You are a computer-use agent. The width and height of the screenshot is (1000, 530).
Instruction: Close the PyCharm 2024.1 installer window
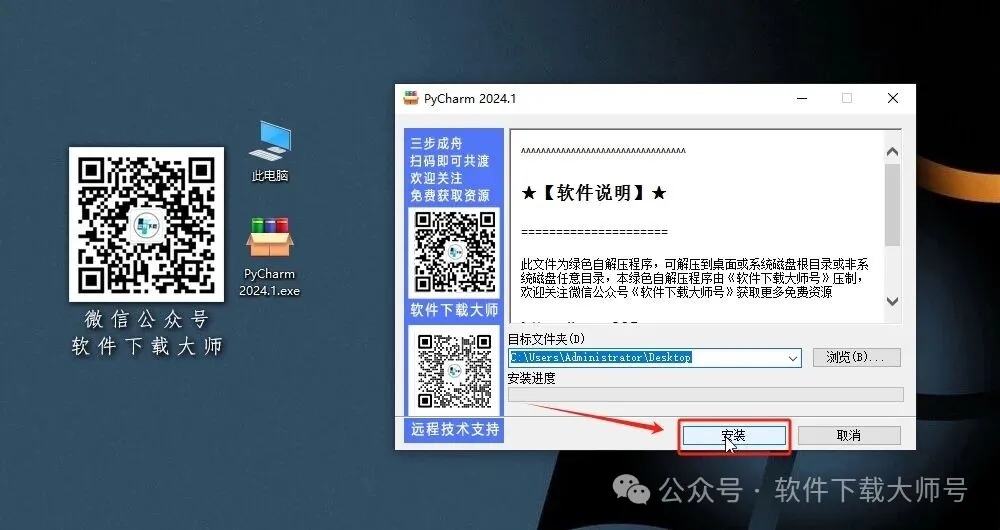[893, 98]
